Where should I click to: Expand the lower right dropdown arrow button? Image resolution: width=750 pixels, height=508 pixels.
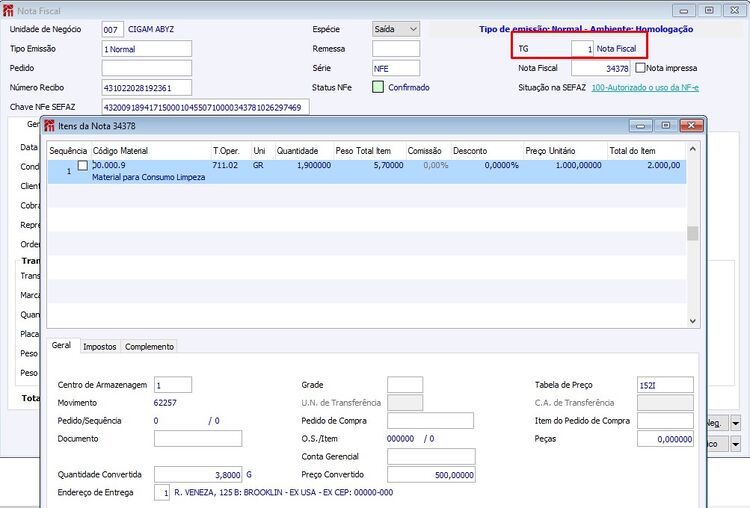click(736, 444)
